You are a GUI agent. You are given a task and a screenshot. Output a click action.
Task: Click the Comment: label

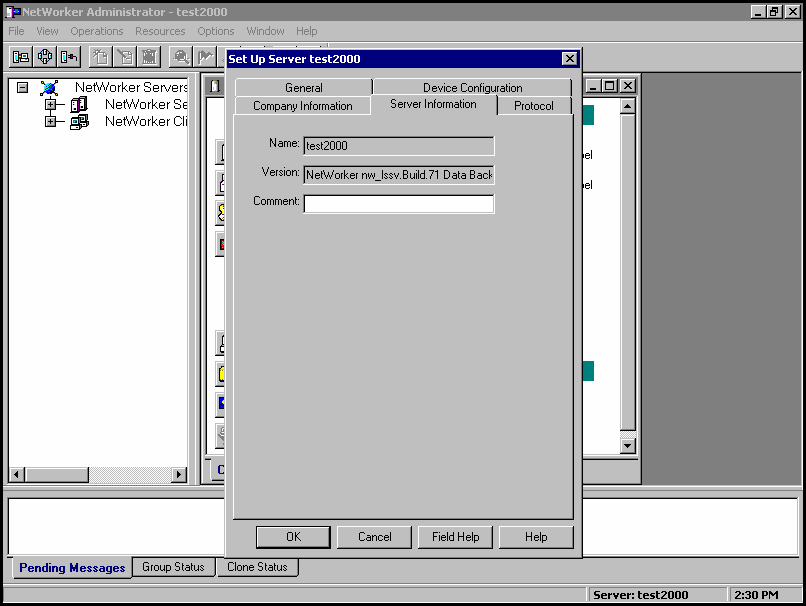pos(276,201)
